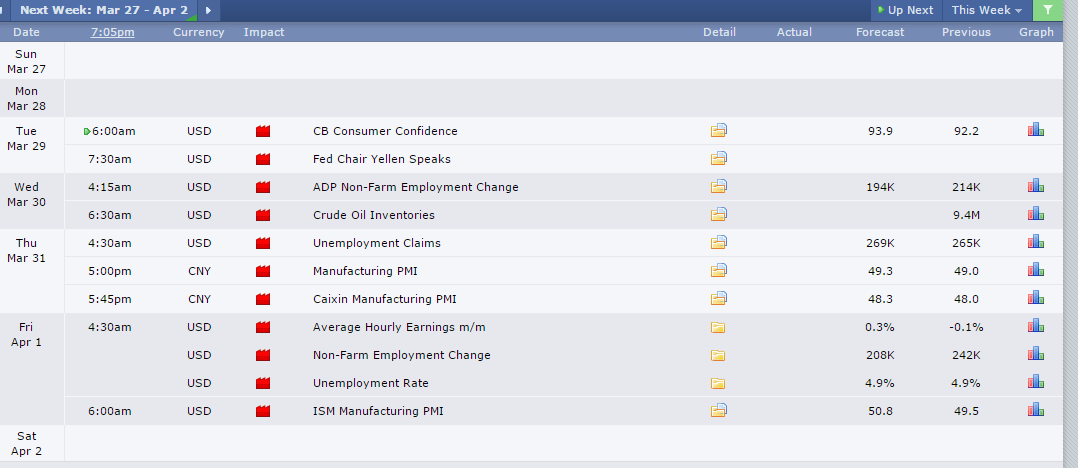Open the This Week dropdown

987,10
